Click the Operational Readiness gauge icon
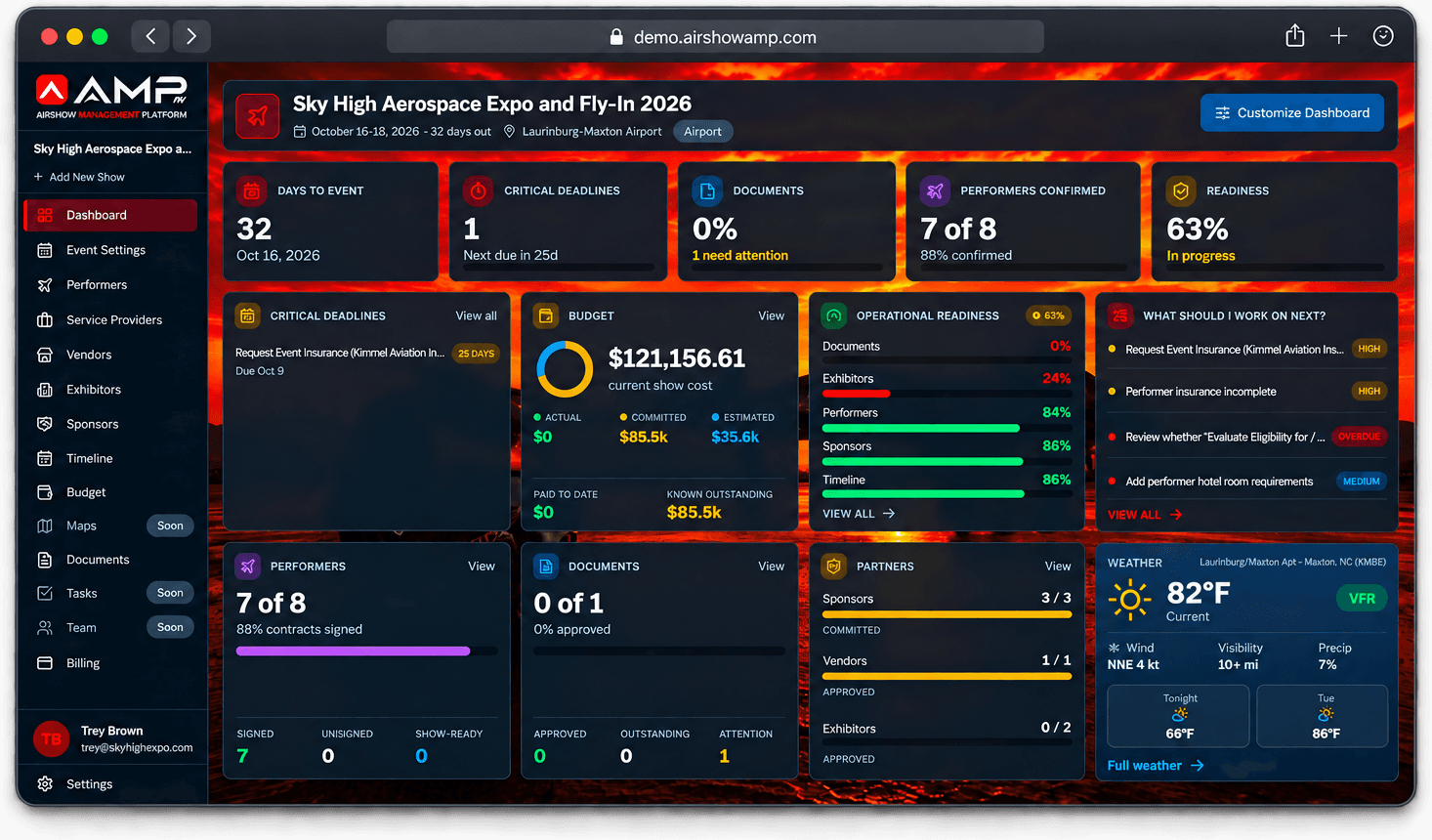The width and height of the screenshot is (1432, 840). [834, 315]
